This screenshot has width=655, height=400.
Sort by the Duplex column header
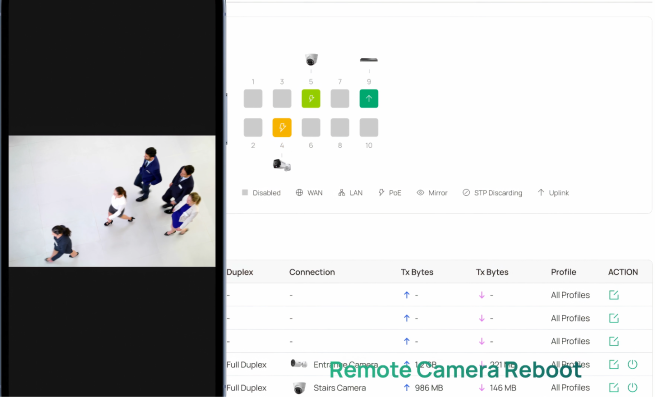(x=240, y=272)
